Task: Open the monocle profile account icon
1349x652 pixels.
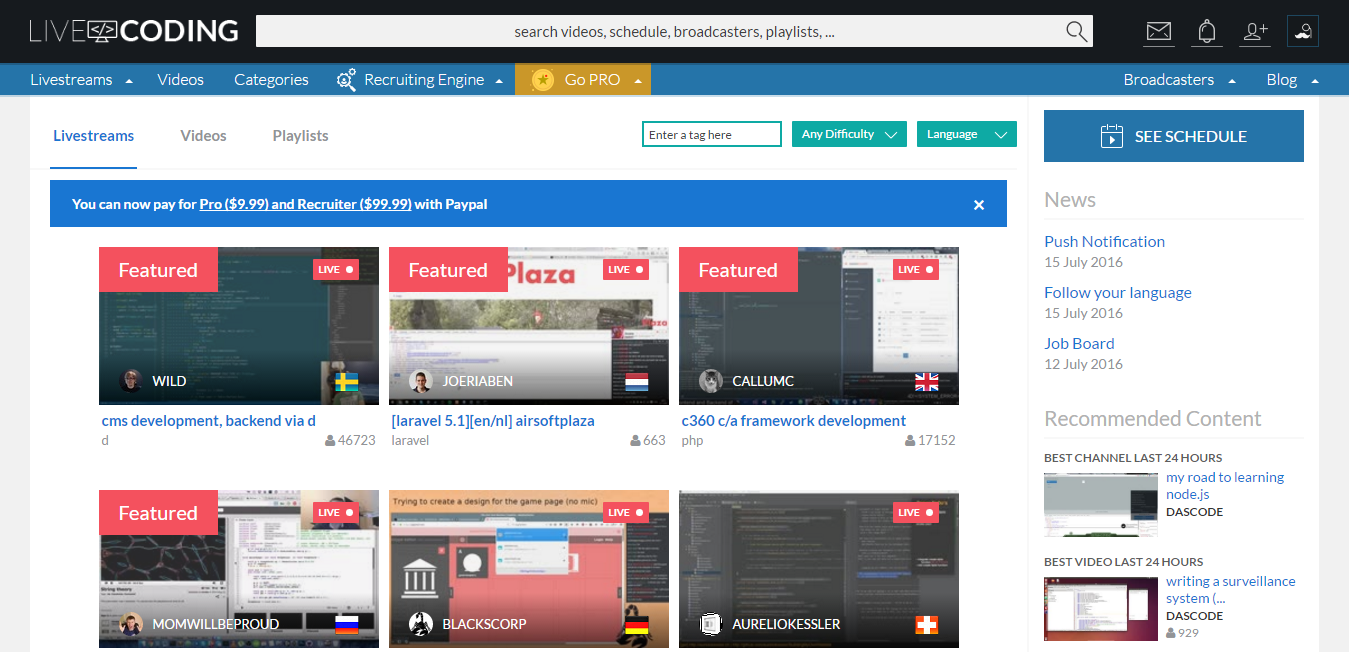Action: (x=1302, y=31)
